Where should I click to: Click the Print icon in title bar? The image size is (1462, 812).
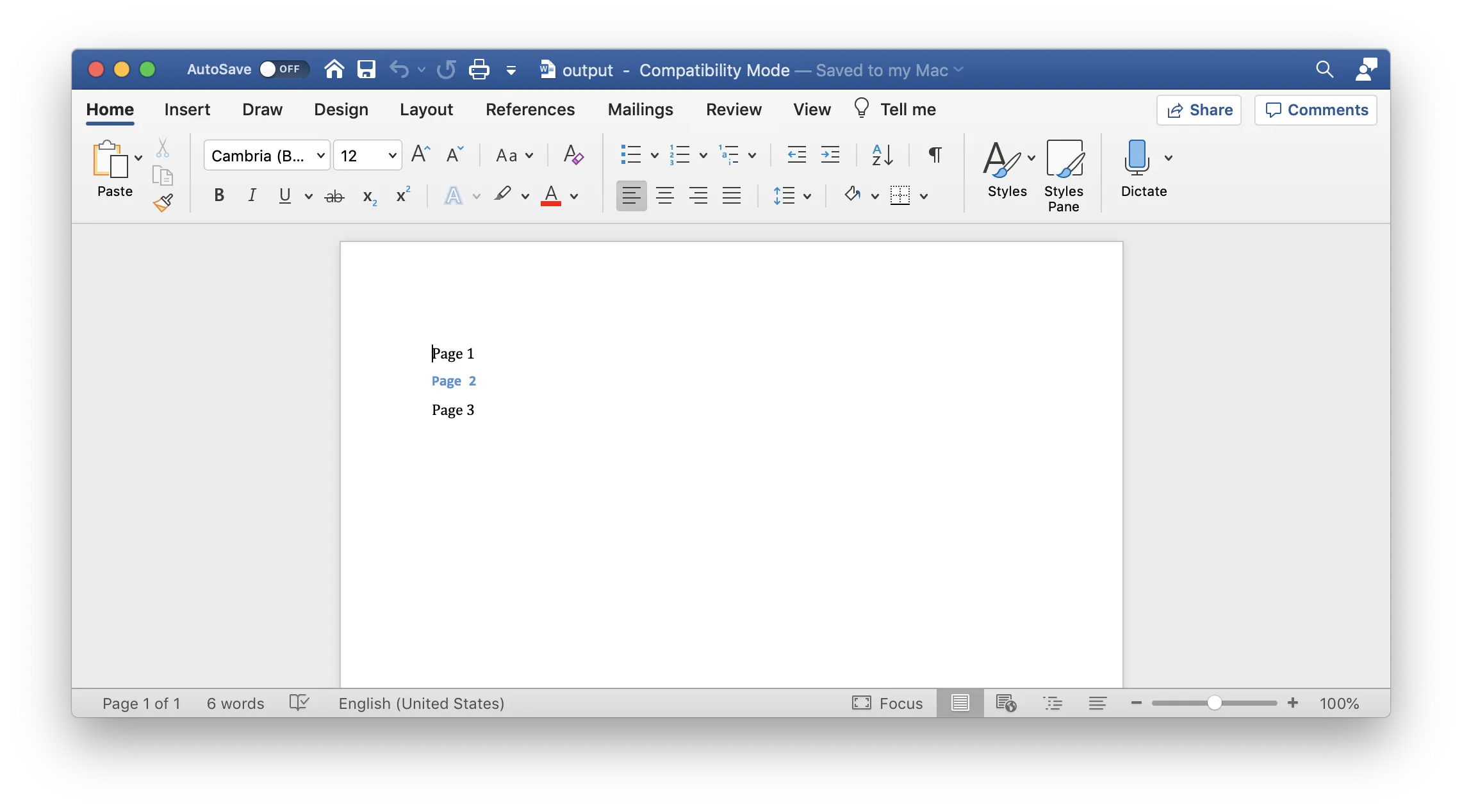[479, 69]
